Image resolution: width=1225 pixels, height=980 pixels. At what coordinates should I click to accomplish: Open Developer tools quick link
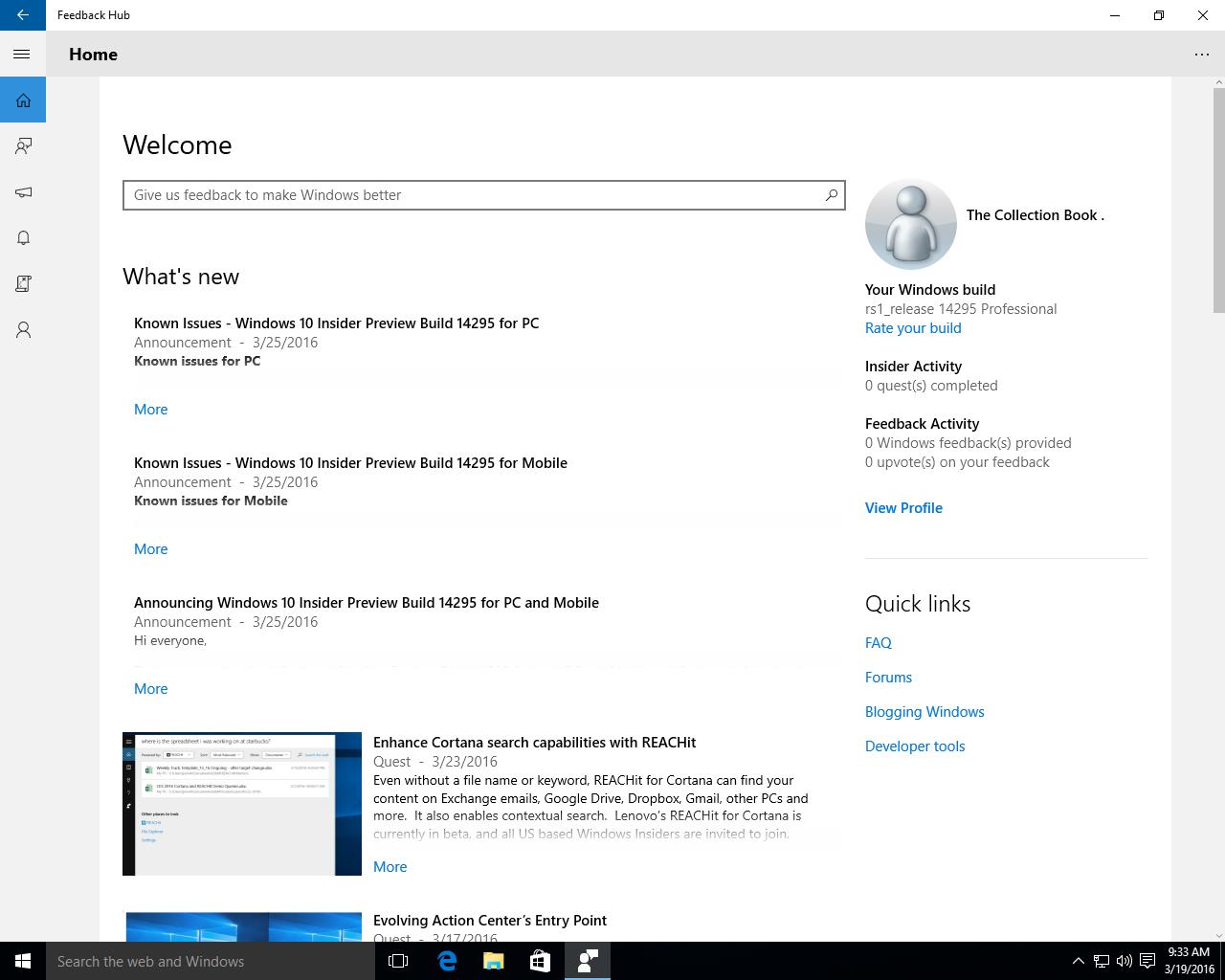click(915, 746)
